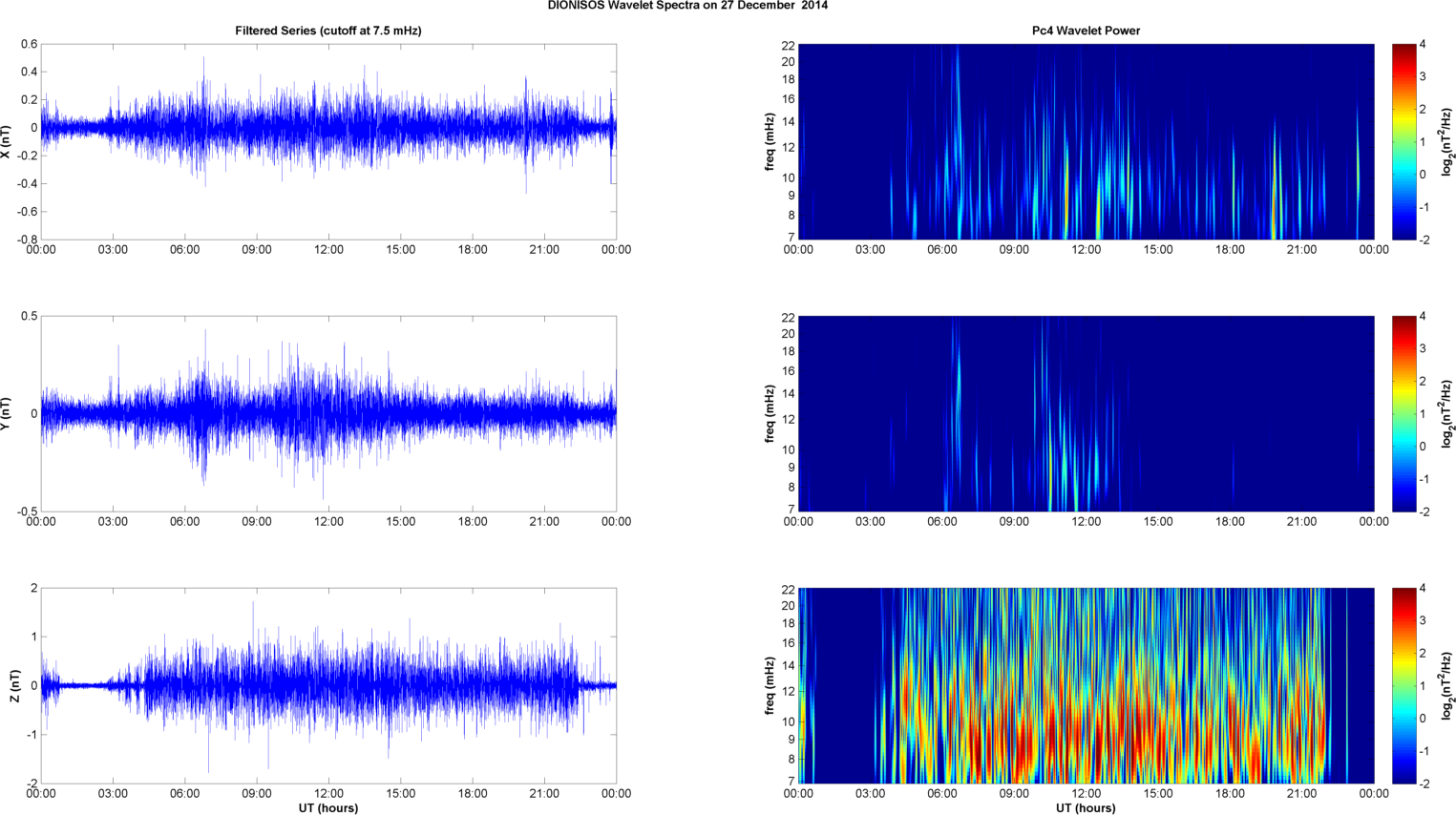
Task: Select freq (mHz) label of Y wavelet plot
Action: 770,413
